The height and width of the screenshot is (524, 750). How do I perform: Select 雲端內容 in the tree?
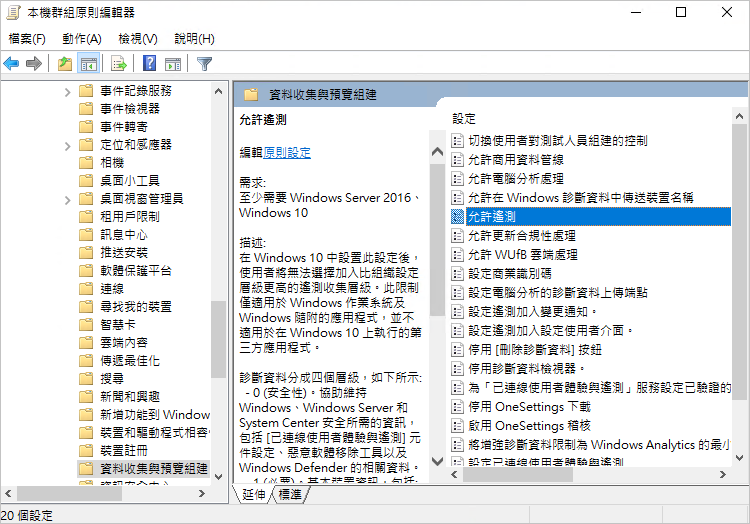click(x=124, y=343)
